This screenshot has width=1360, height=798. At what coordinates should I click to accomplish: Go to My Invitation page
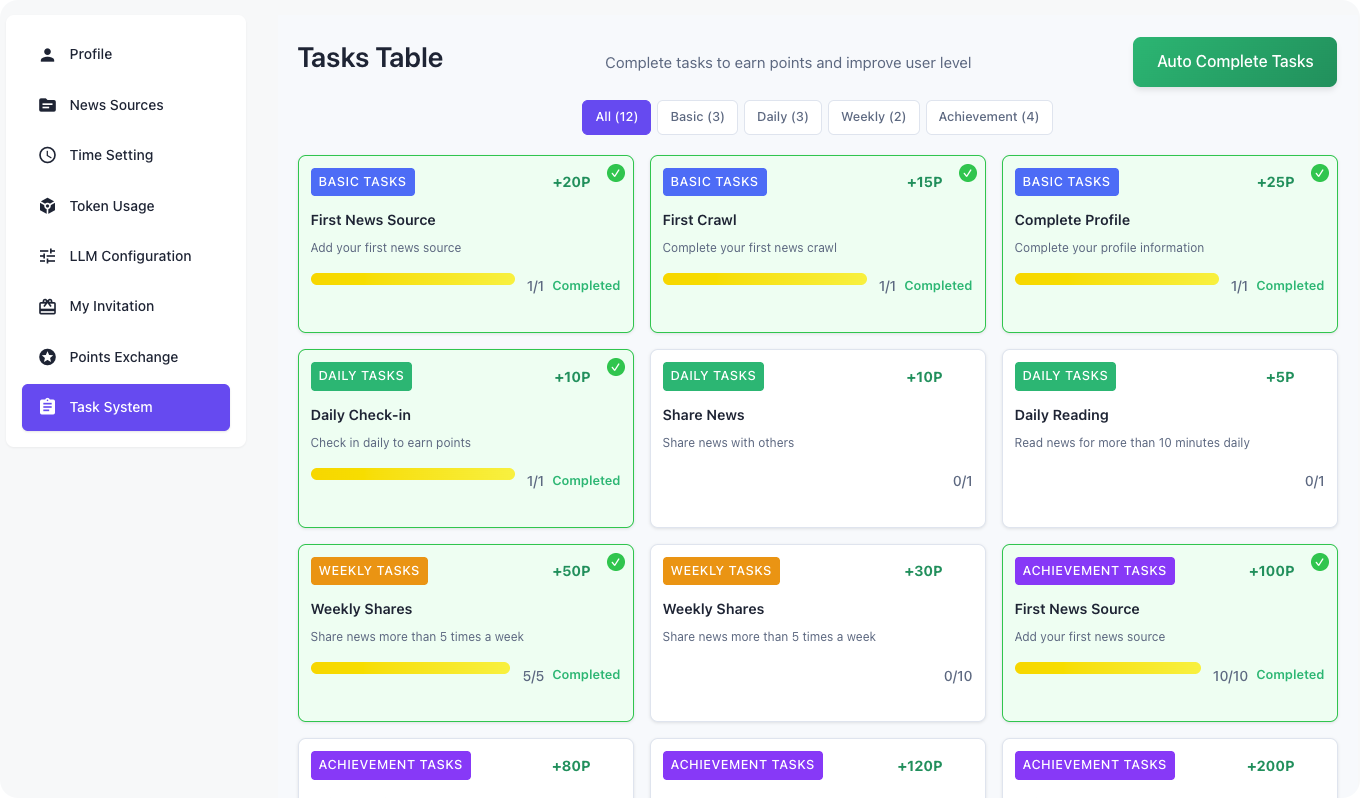[126, 306]
